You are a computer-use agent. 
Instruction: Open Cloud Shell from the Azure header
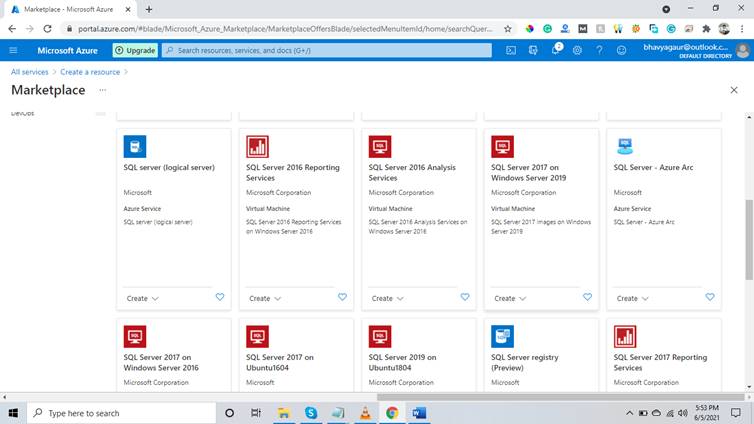pos(511,50)
